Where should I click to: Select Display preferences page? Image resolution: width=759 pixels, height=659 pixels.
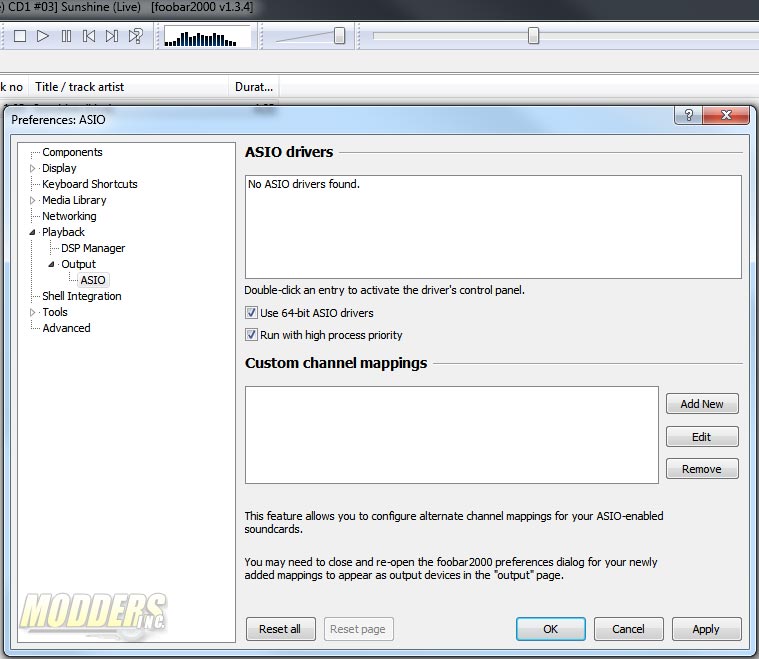pos(59,168)
